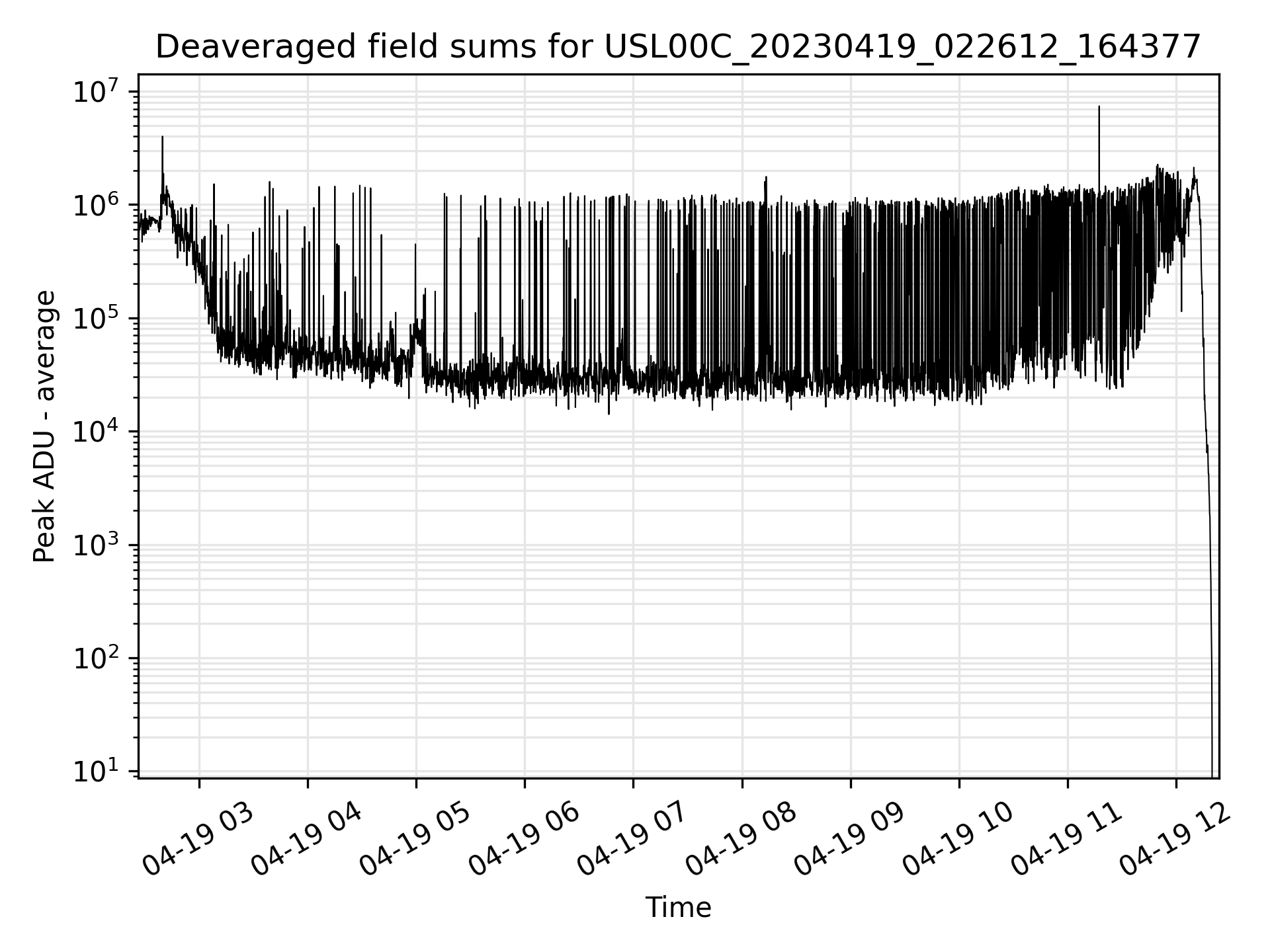This screenshot has height=952, width=1270.
Task: Click the tallest spike peak after 04-19 11
Action: 1099,107
